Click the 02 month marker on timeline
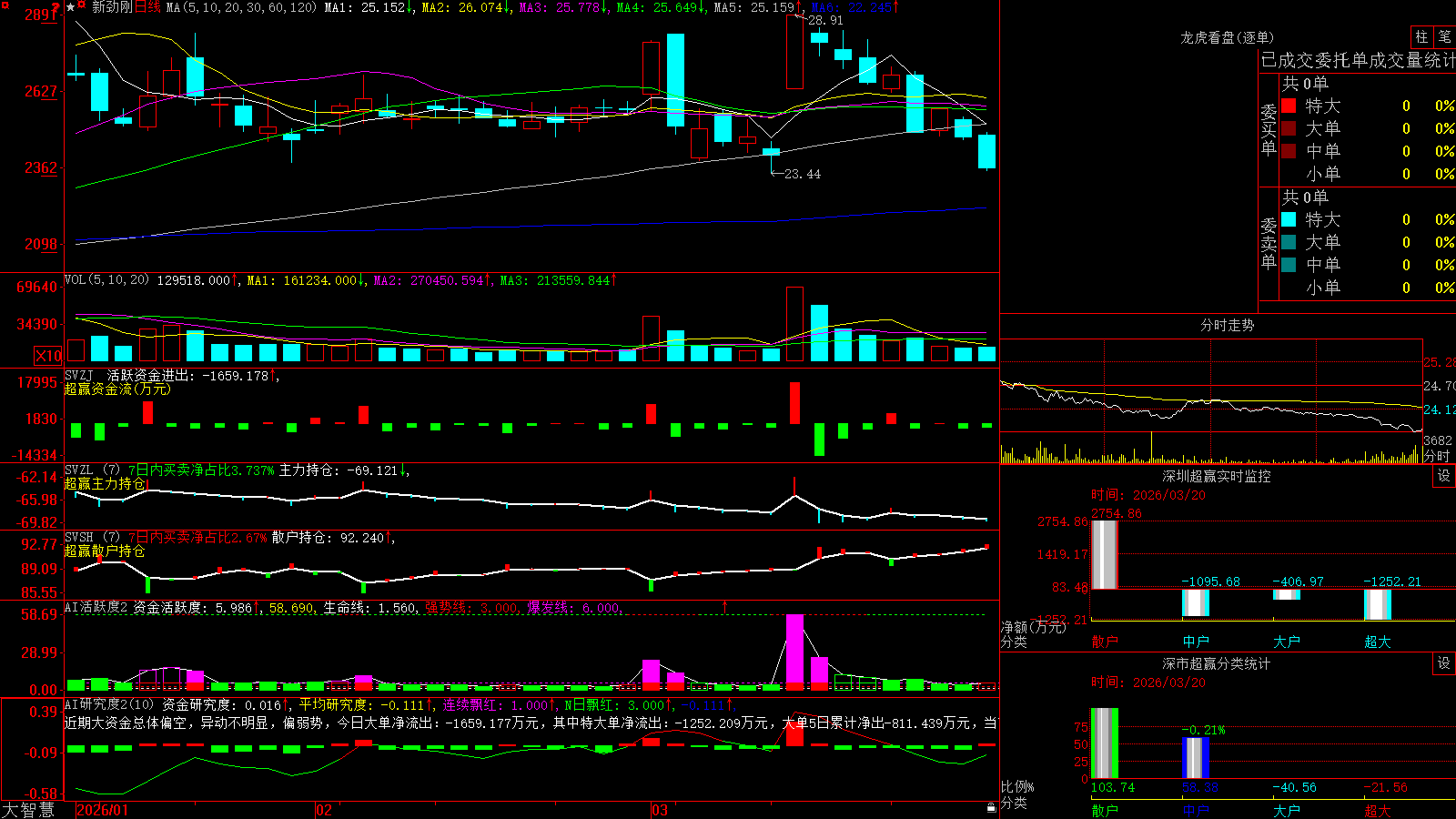1456x819 pixels. click(323, 810)
